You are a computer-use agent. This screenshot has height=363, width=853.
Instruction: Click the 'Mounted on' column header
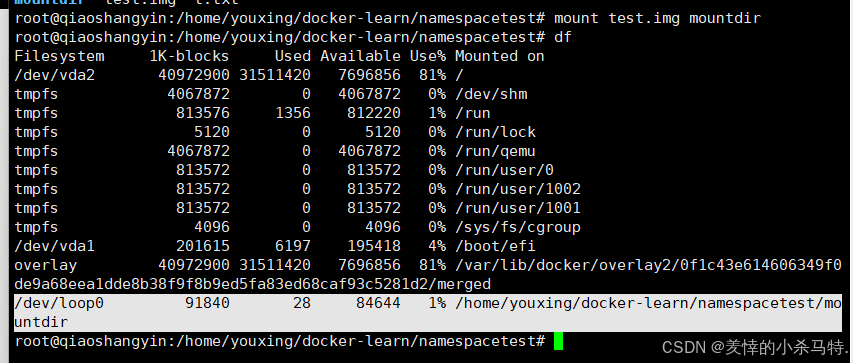499,56
